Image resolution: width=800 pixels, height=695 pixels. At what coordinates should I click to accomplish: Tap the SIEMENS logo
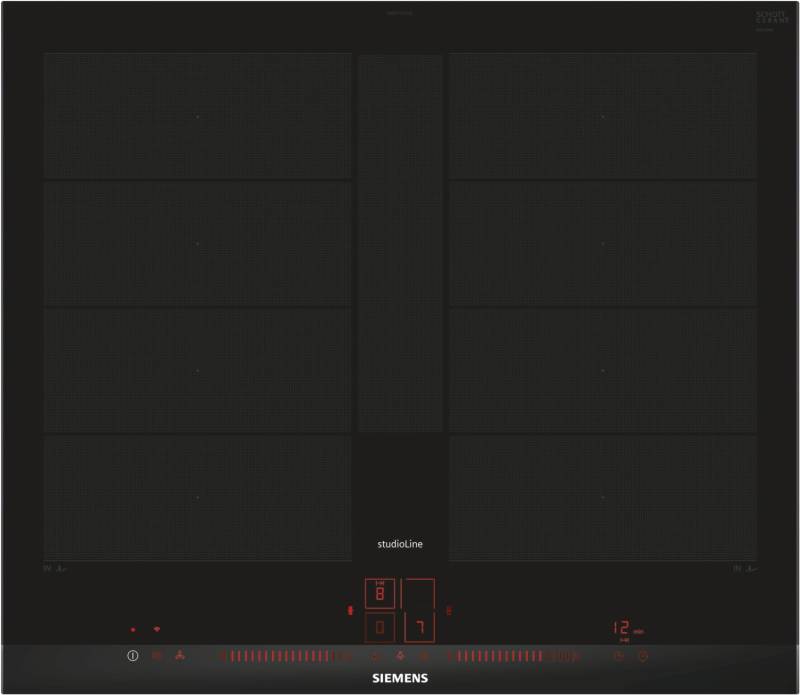tap(400, 678)
